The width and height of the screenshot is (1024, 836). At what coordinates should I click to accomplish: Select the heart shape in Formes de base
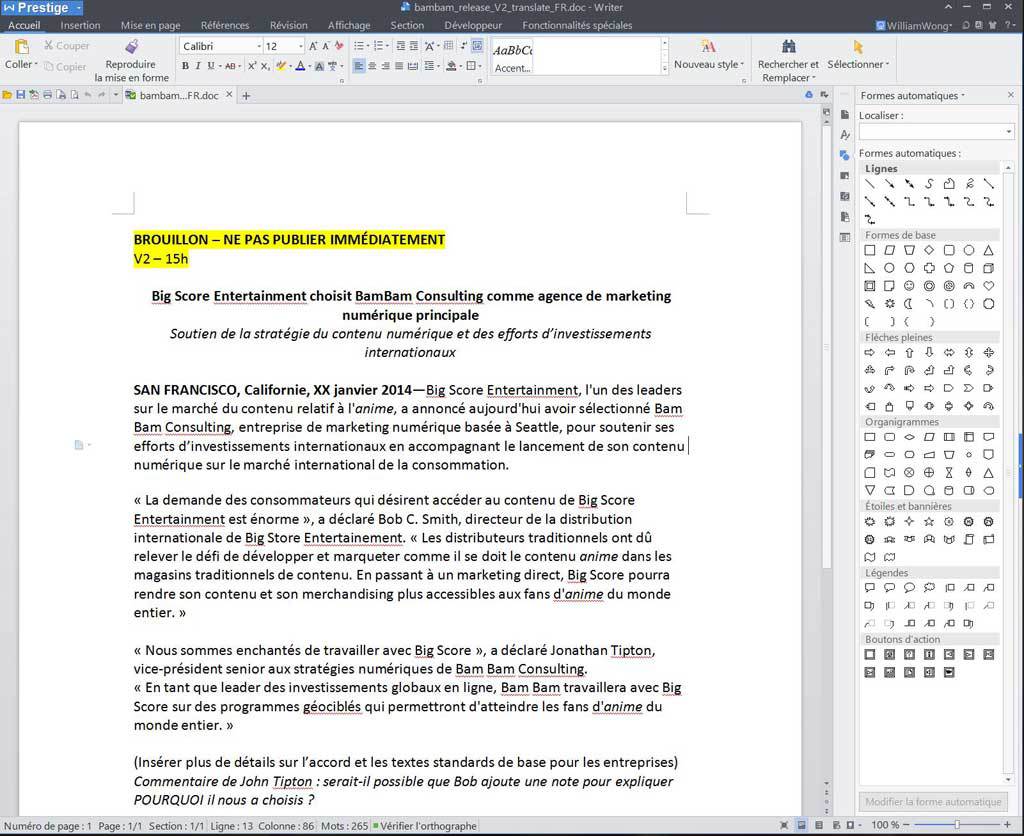(989, 286)
